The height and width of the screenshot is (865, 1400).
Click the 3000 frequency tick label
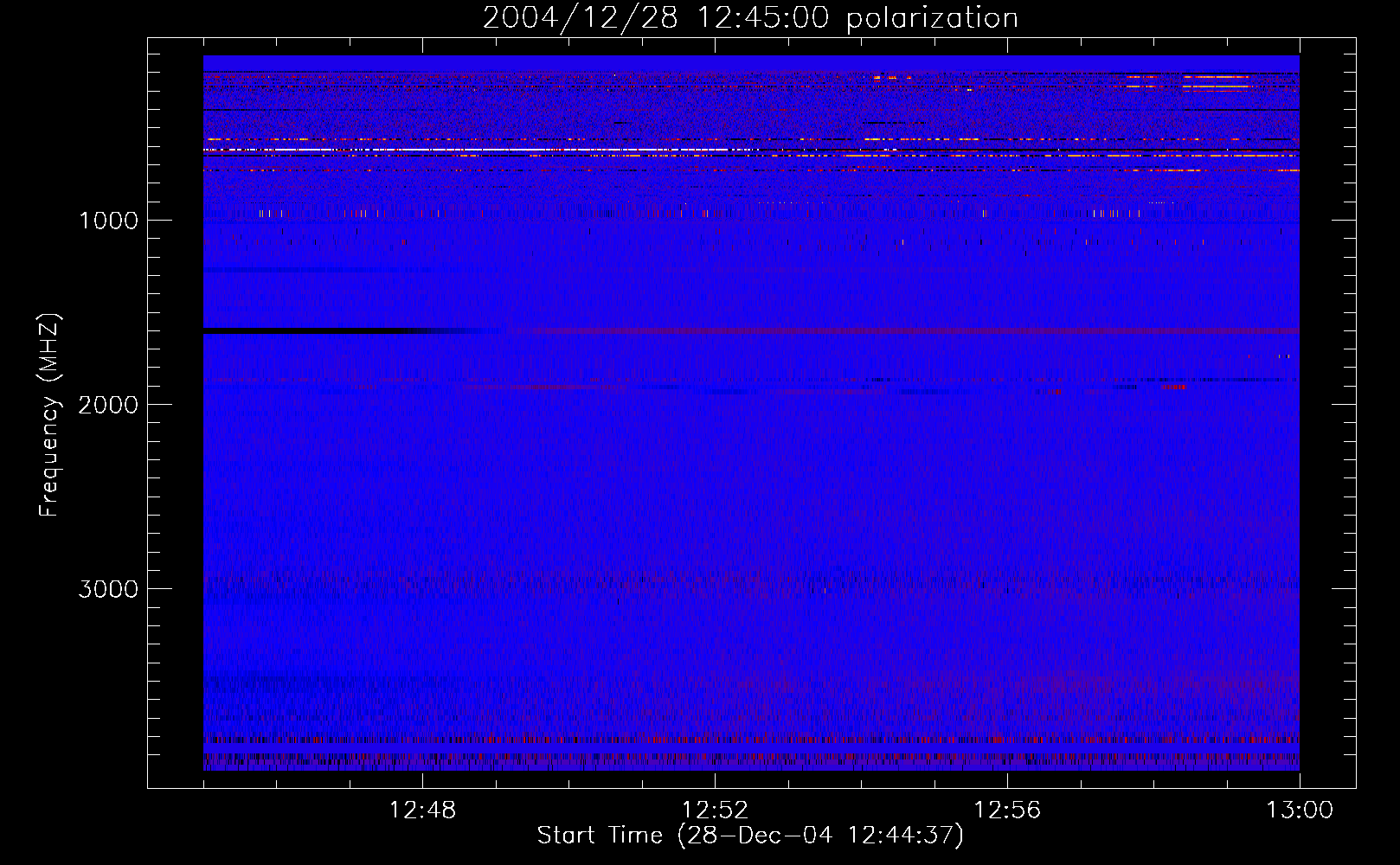pyautogui.click(x=108, y=589)
